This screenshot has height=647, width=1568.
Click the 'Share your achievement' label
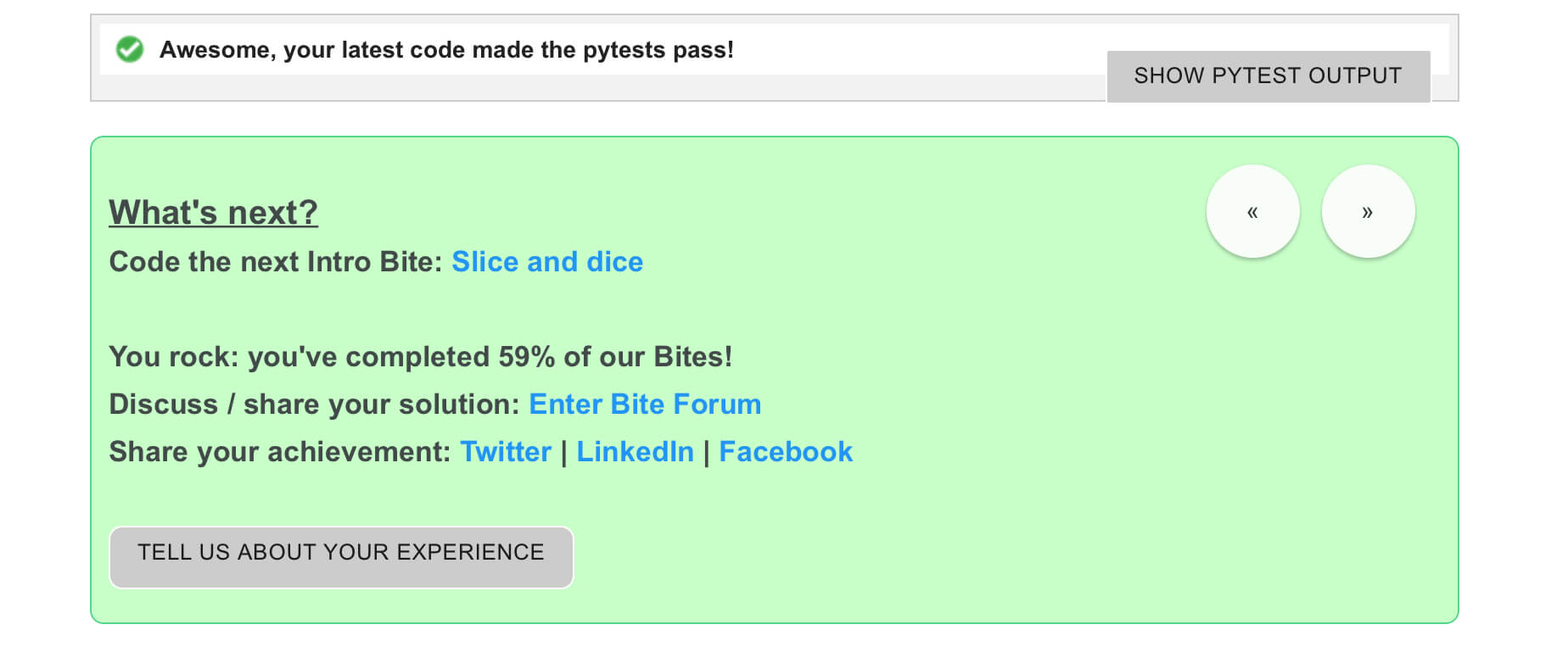(280, 452)
